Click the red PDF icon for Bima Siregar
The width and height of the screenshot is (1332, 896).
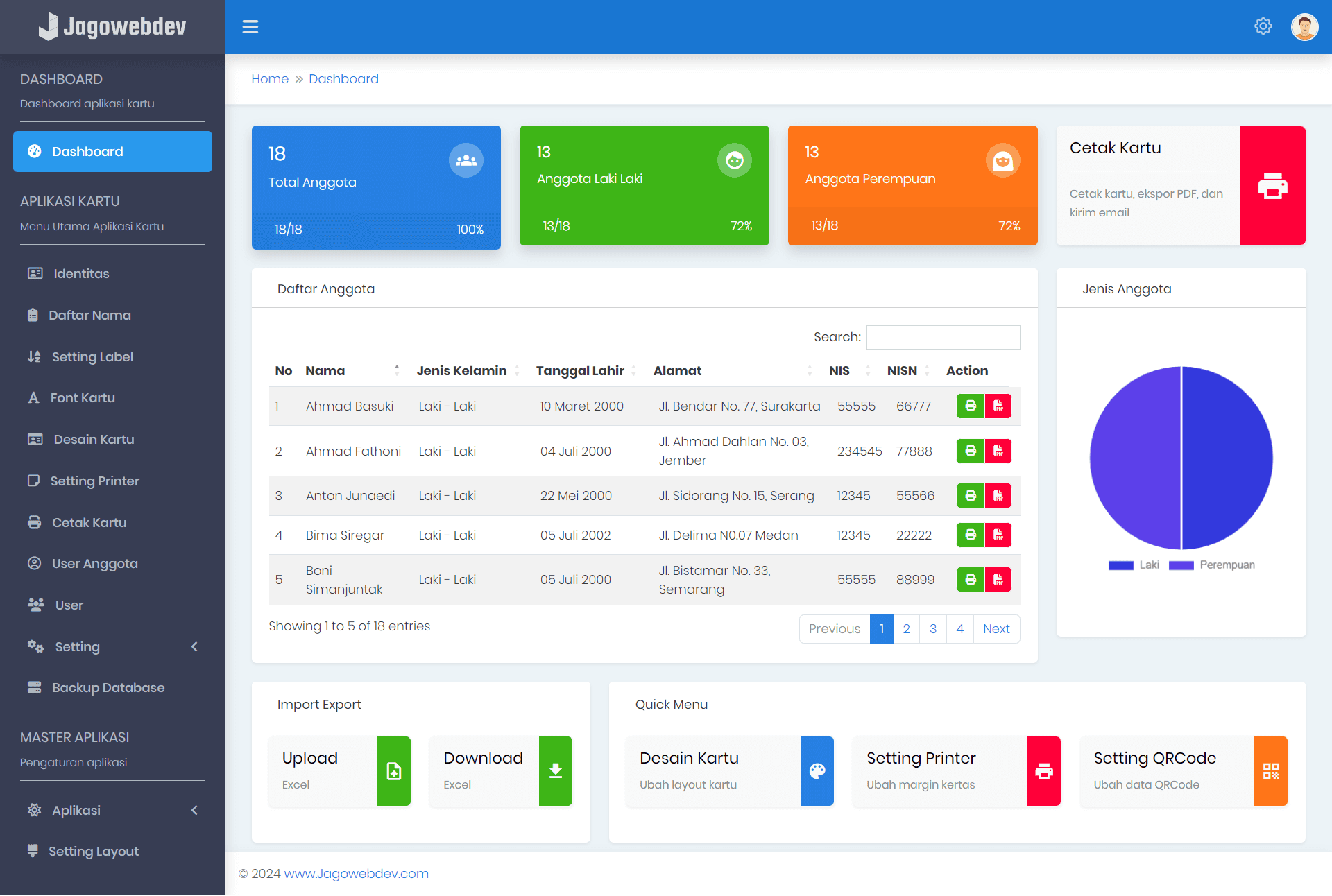[x=998, y=535]
